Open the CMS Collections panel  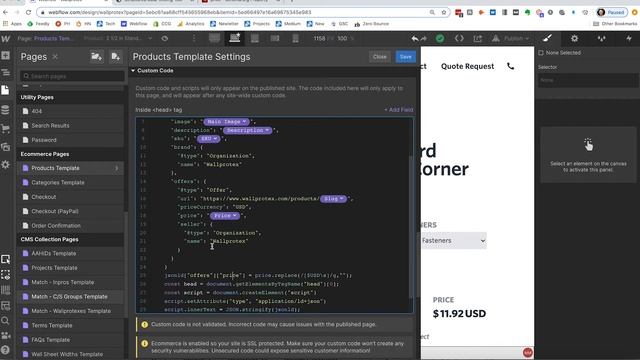6,110
